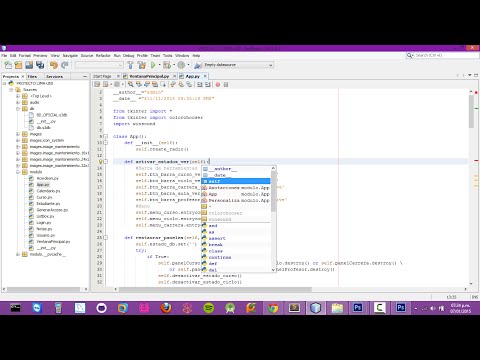Open the Run button dropdown arrow

(x=159, y=65)
